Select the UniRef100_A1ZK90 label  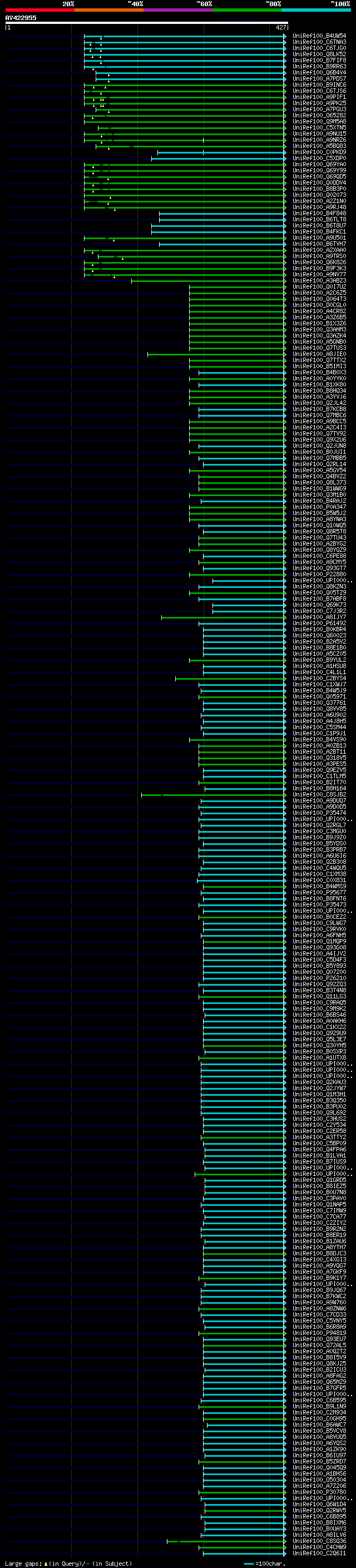(x=319, y=1449)
